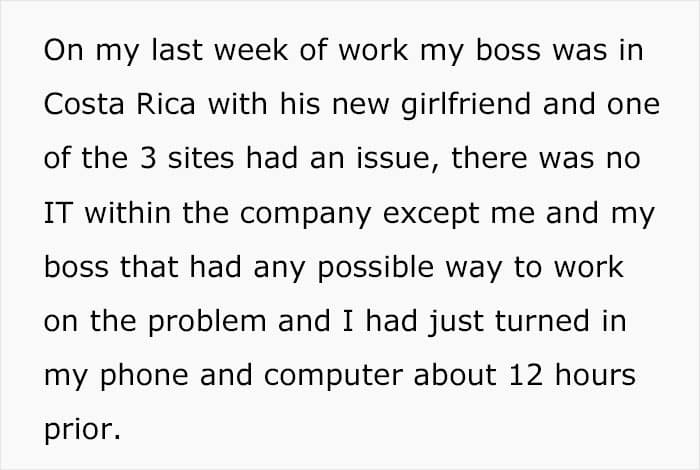
Task: Click the word 'turned' in the sixth line
Action: [542, 321]
